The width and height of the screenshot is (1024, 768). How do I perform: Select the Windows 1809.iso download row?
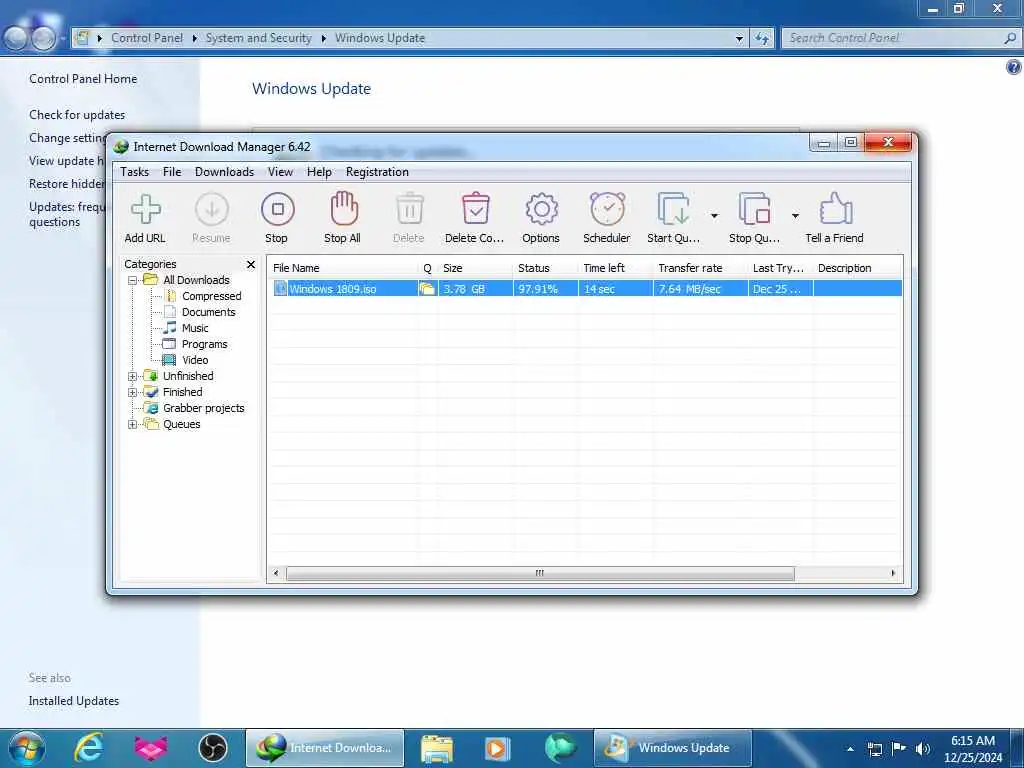[x=586, y=289]
